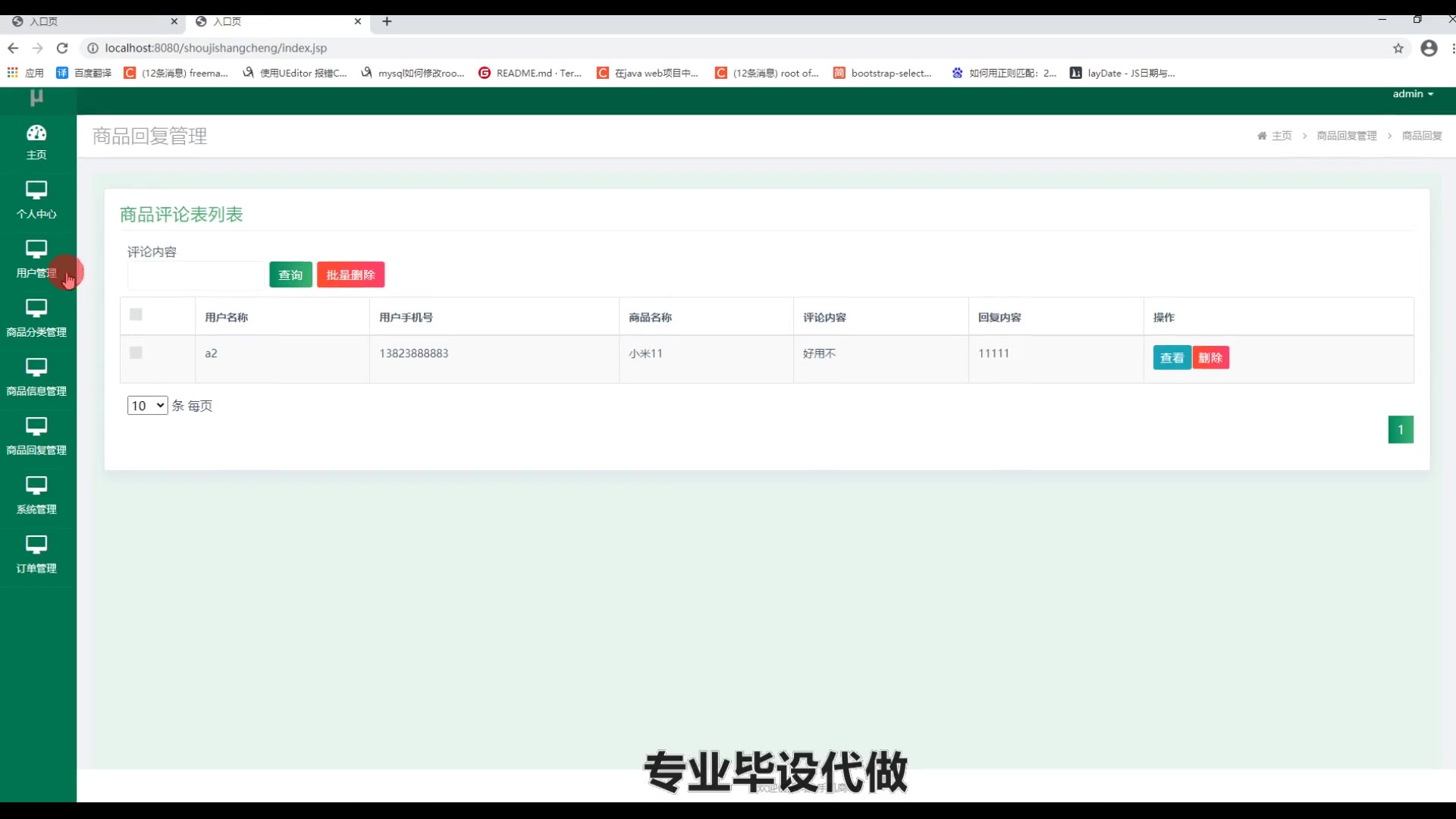Click the green 查询 button
1456x819 pixels.
290,275
